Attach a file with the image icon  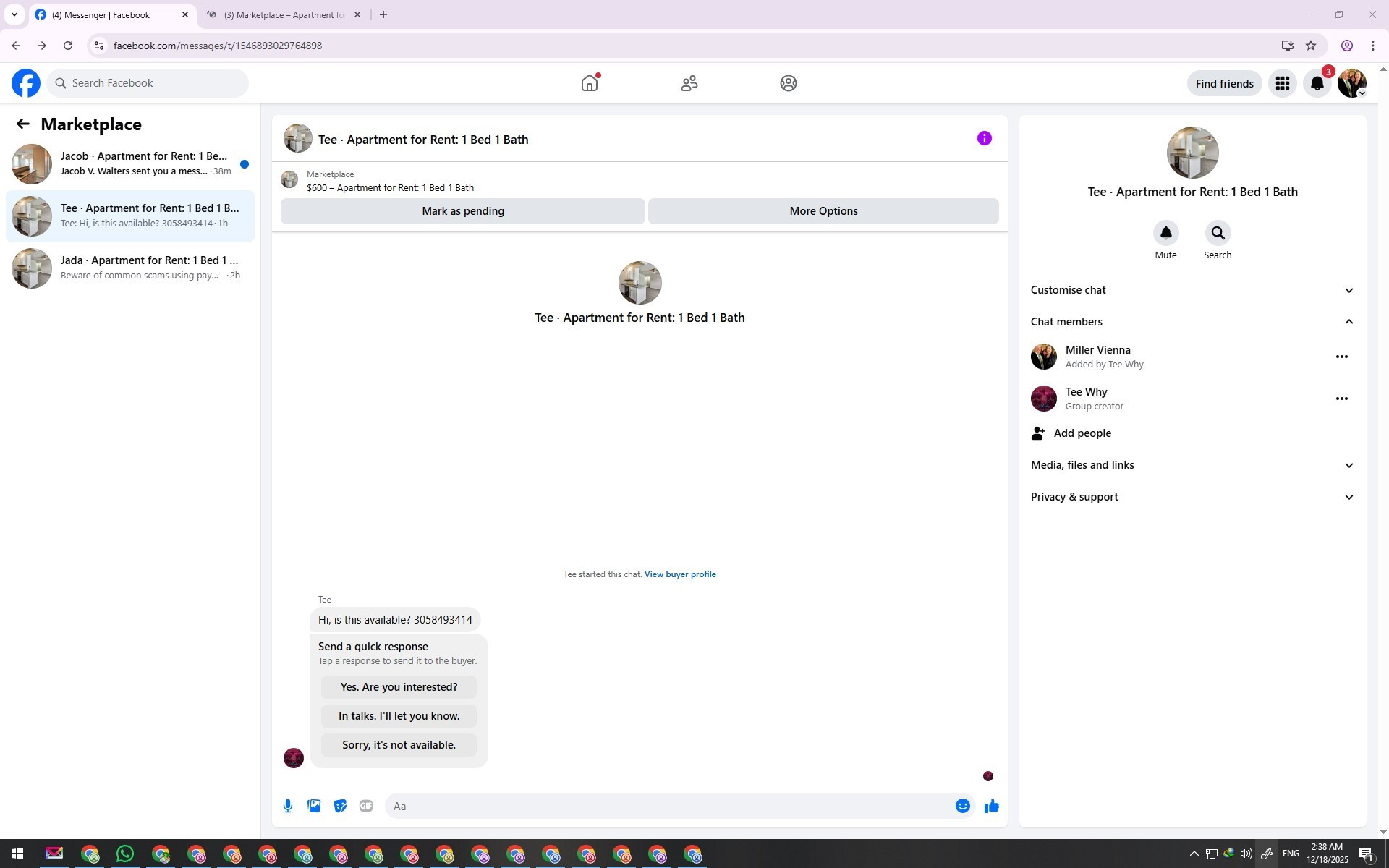[314, 806]
